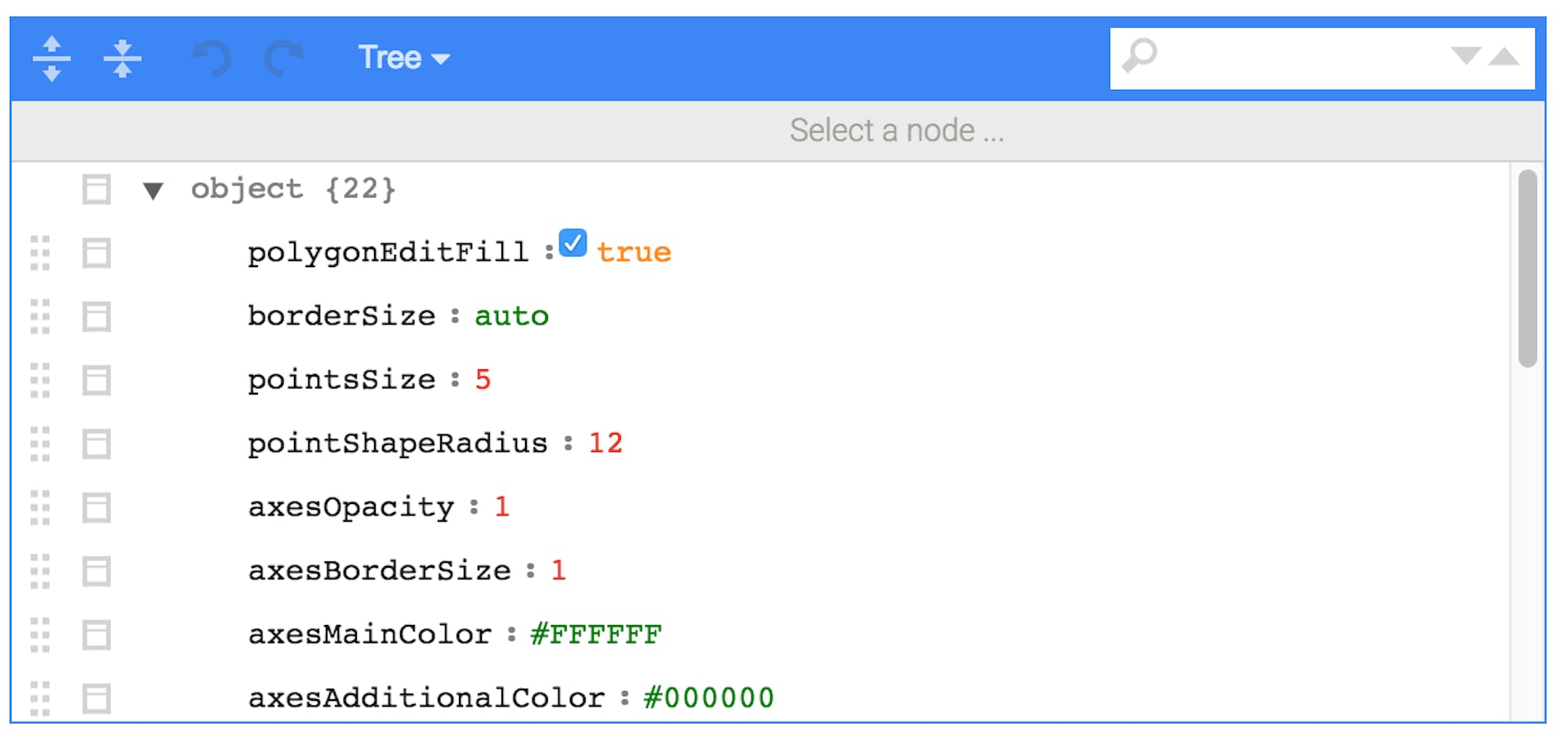Open the actions menu on the object root
Screen dimensions: 1568x745
tap(96, 189)
